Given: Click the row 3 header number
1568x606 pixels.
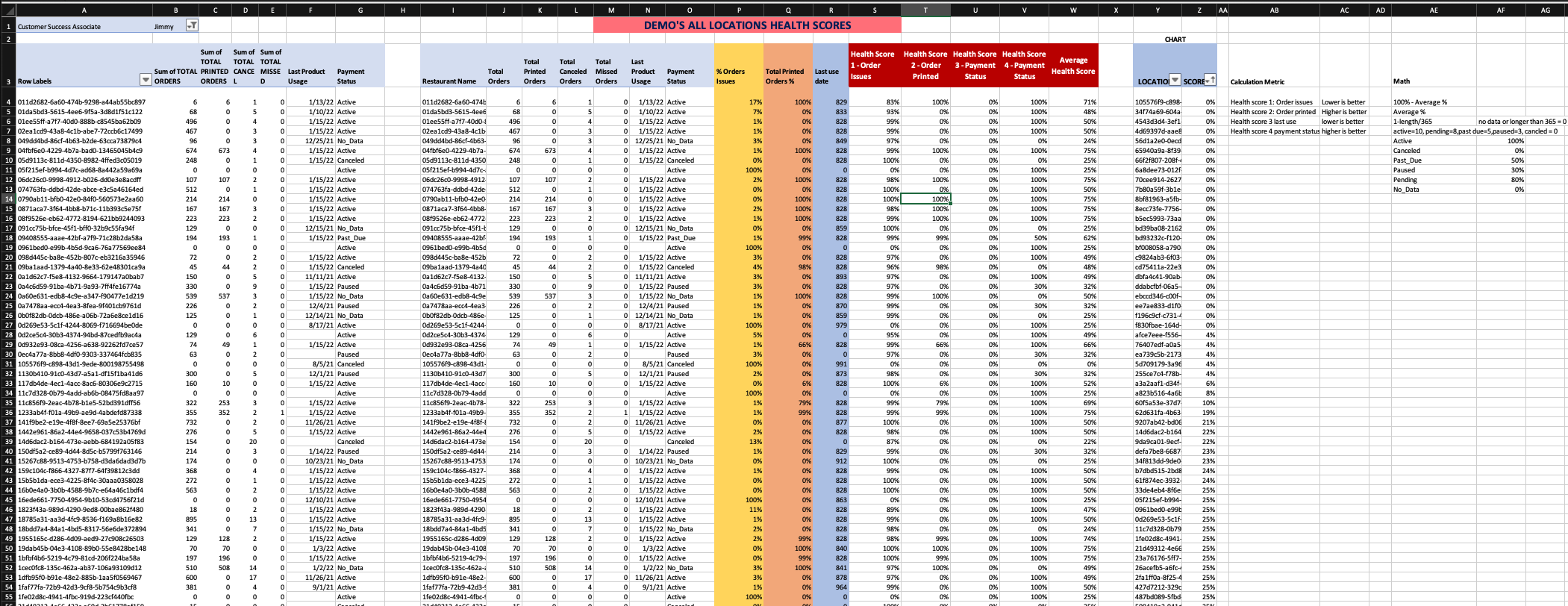Looking at the screenshot, I should 8,81.
